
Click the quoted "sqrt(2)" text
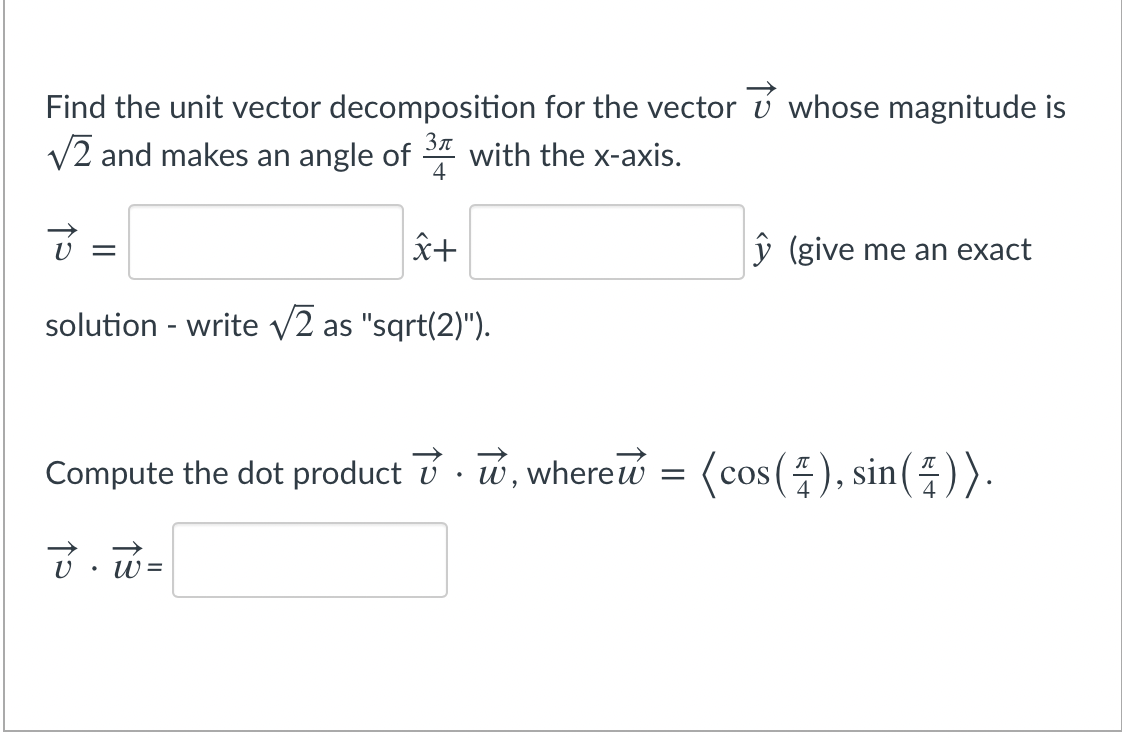pyautogui.click(x=420, y=326)
